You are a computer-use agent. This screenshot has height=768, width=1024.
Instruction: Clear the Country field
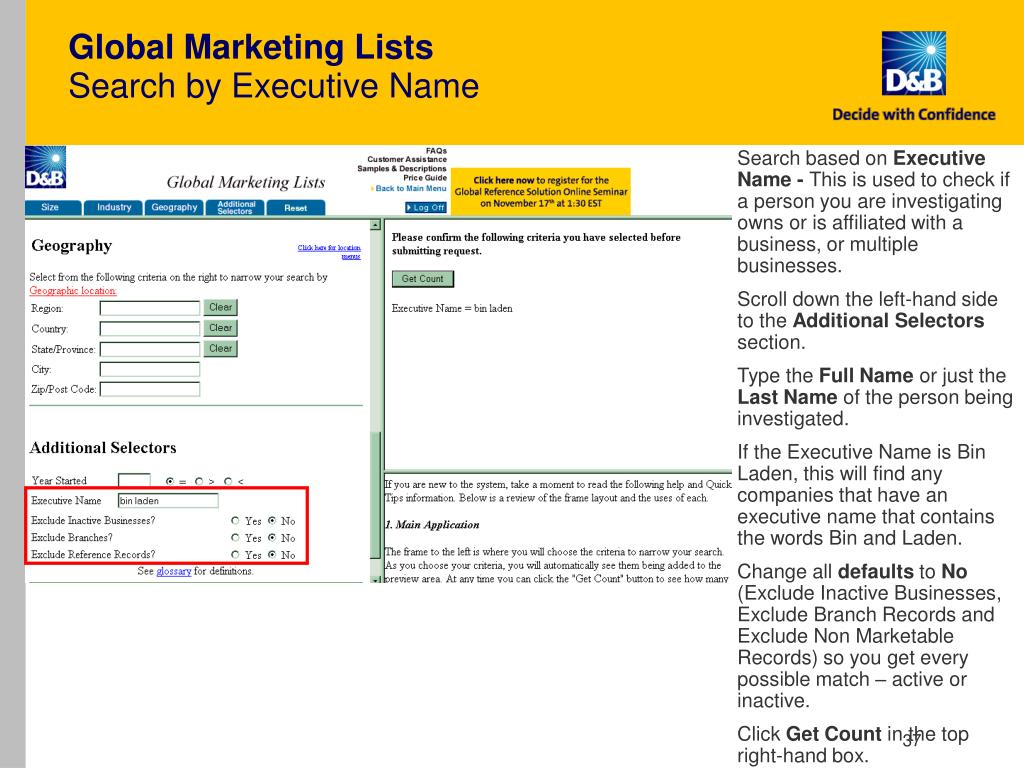click(220, 328)
